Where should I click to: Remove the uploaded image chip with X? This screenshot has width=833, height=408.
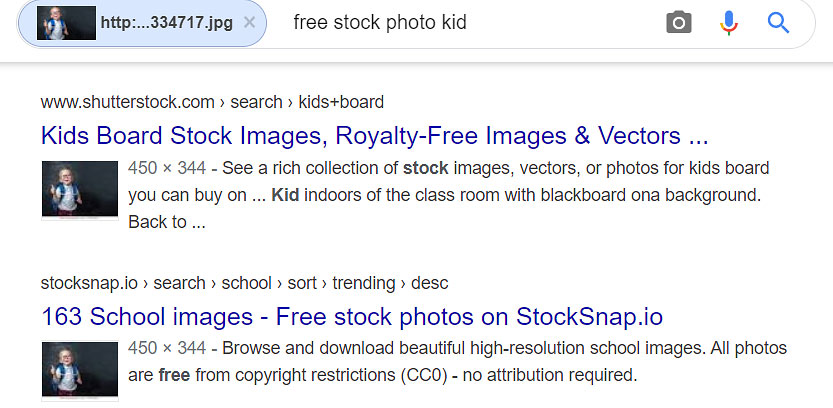pyautogui.click(x=250, y=23)
